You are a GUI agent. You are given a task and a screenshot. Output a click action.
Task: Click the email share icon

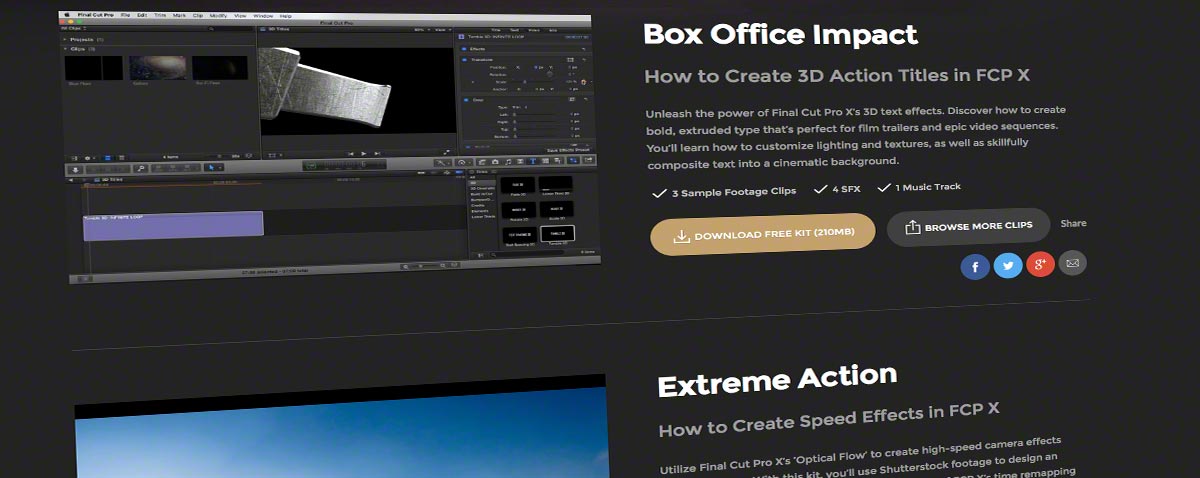[1072, 263]
